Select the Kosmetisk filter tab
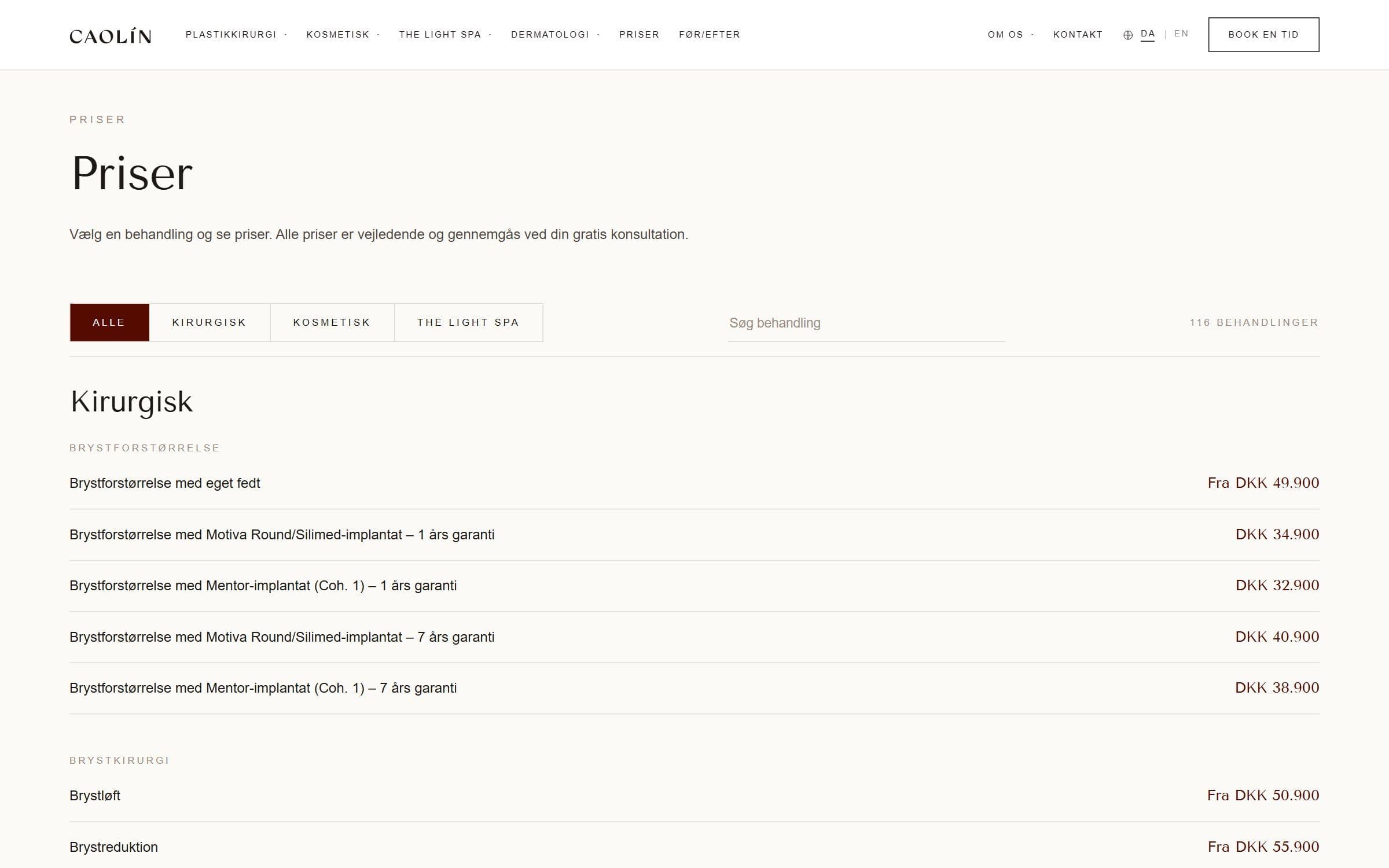 [x=332, y=322]
